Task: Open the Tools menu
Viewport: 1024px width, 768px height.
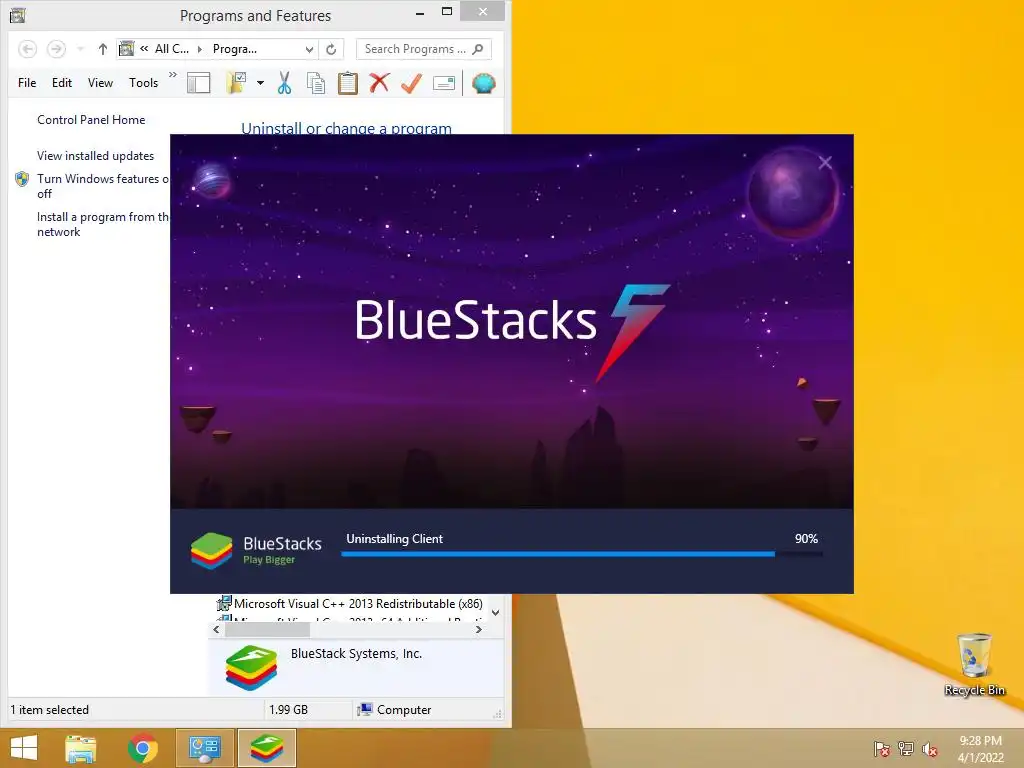Action: 144,83
